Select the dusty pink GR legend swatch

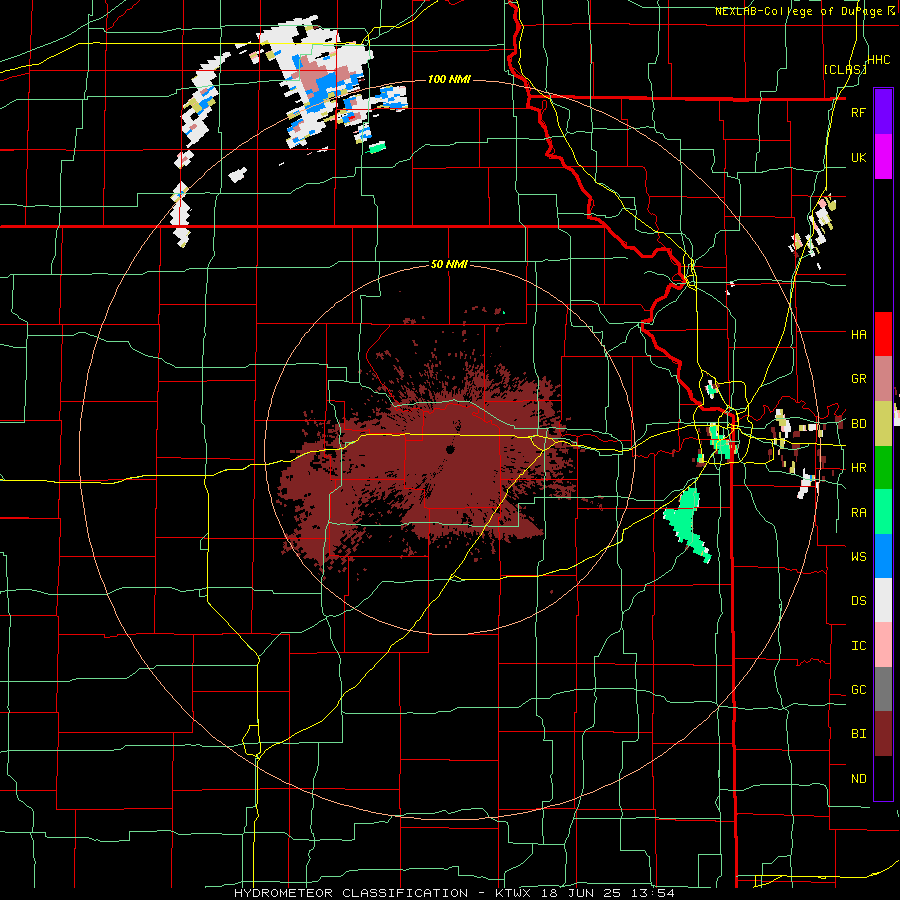(883, 379)
